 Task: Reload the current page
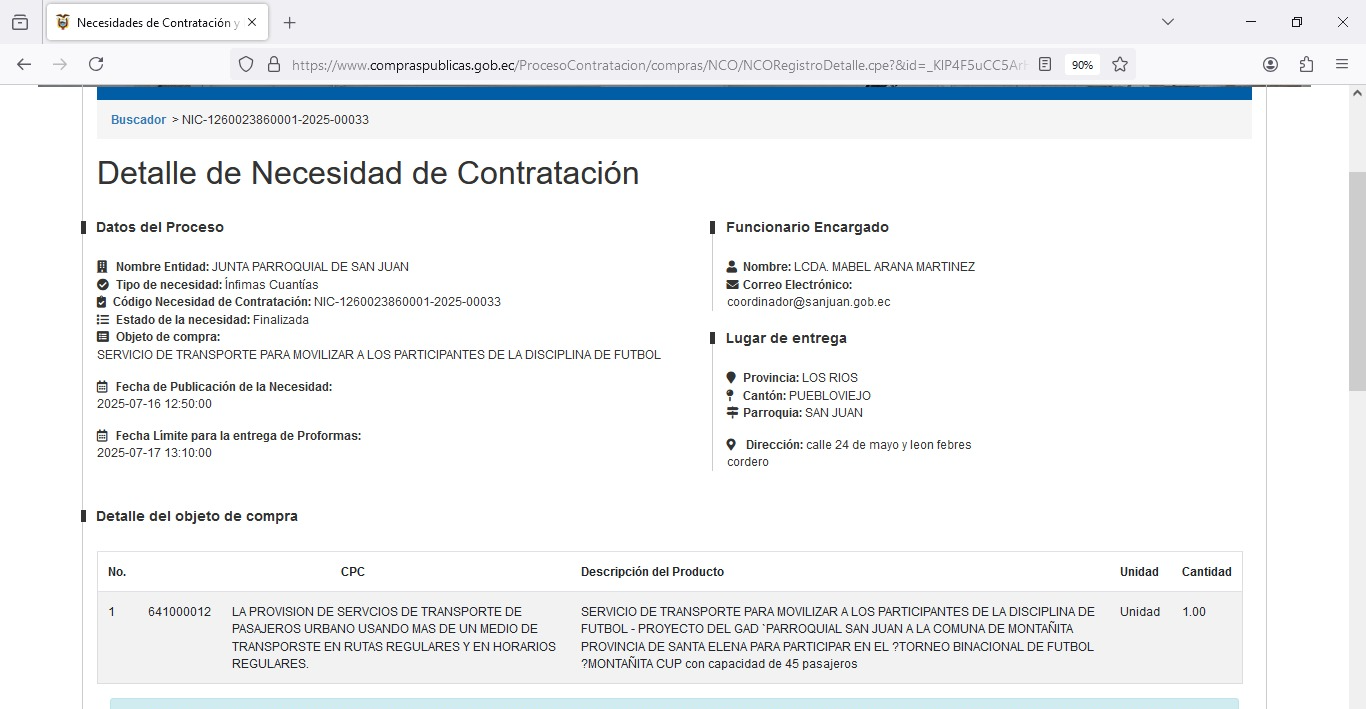tap(96, 64)
